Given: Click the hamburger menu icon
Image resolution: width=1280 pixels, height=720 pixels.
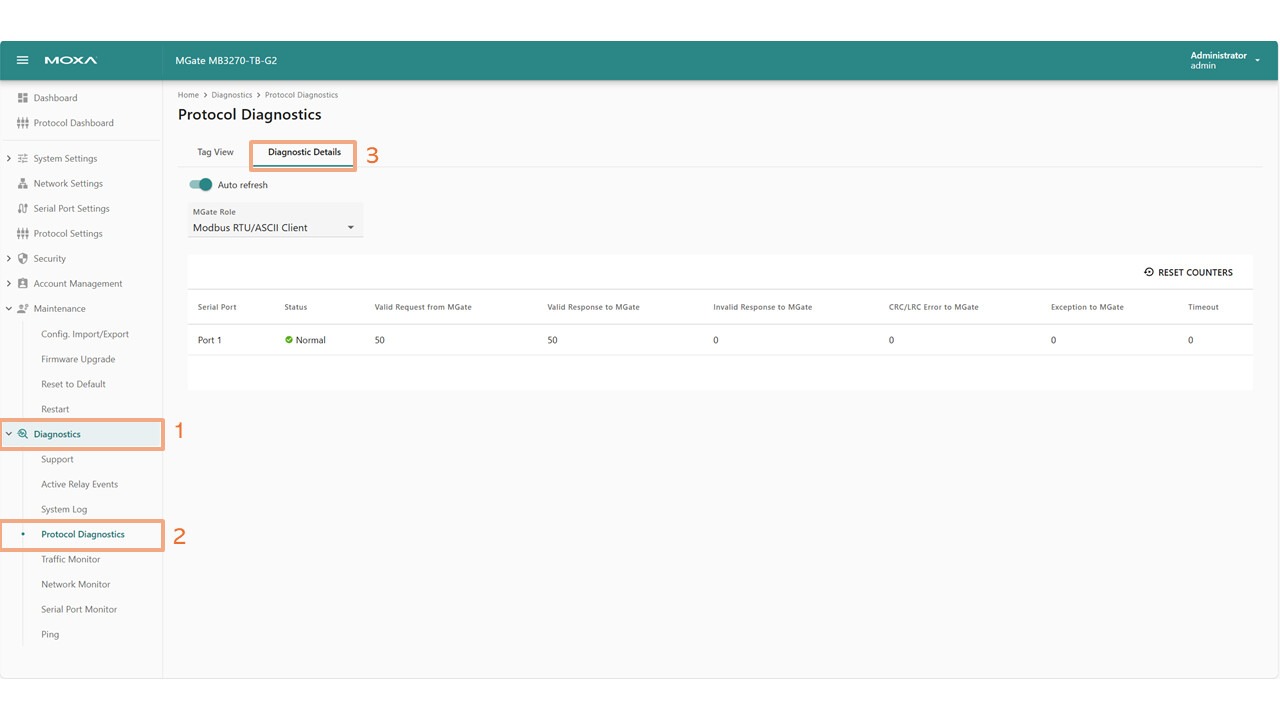Looking at the screenshot, I should [x=23, y=60].
